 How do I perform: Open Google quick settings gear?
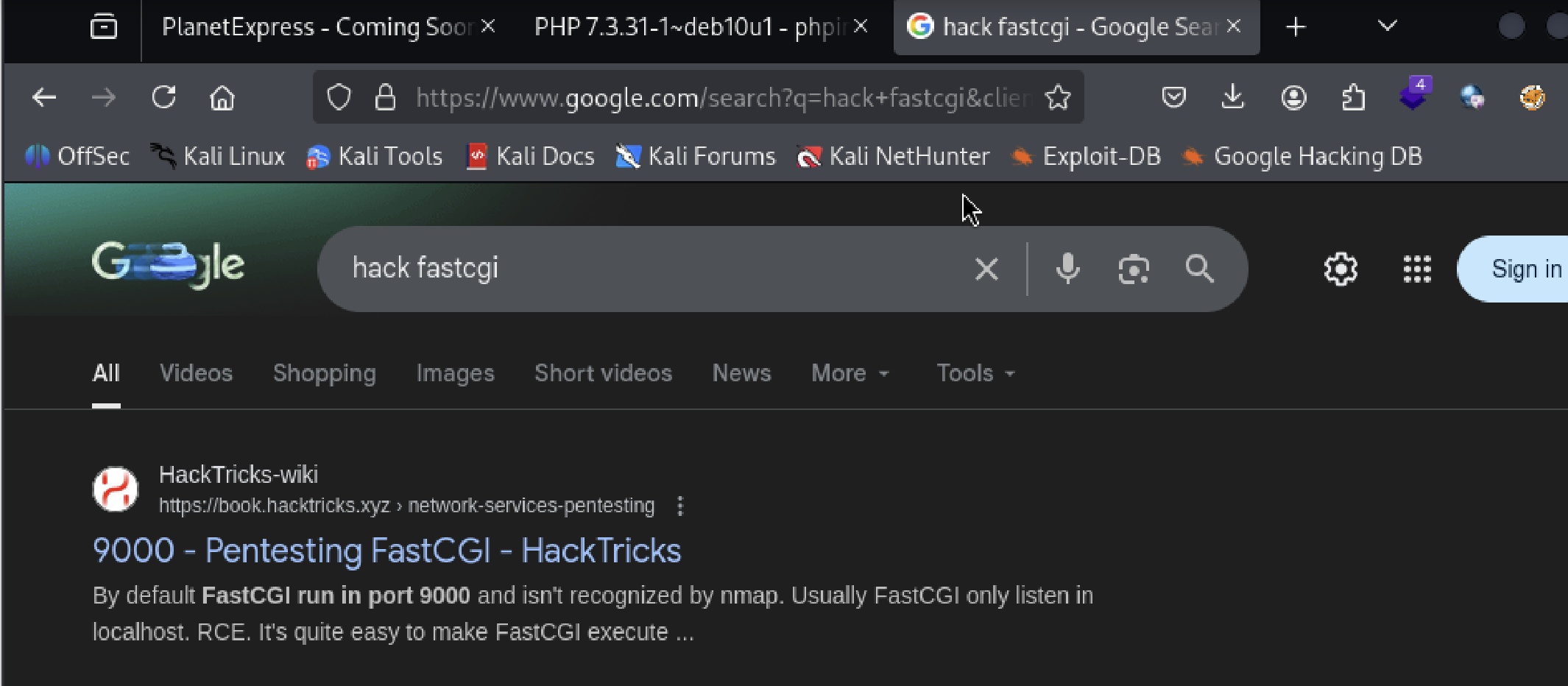(1341, 269)
